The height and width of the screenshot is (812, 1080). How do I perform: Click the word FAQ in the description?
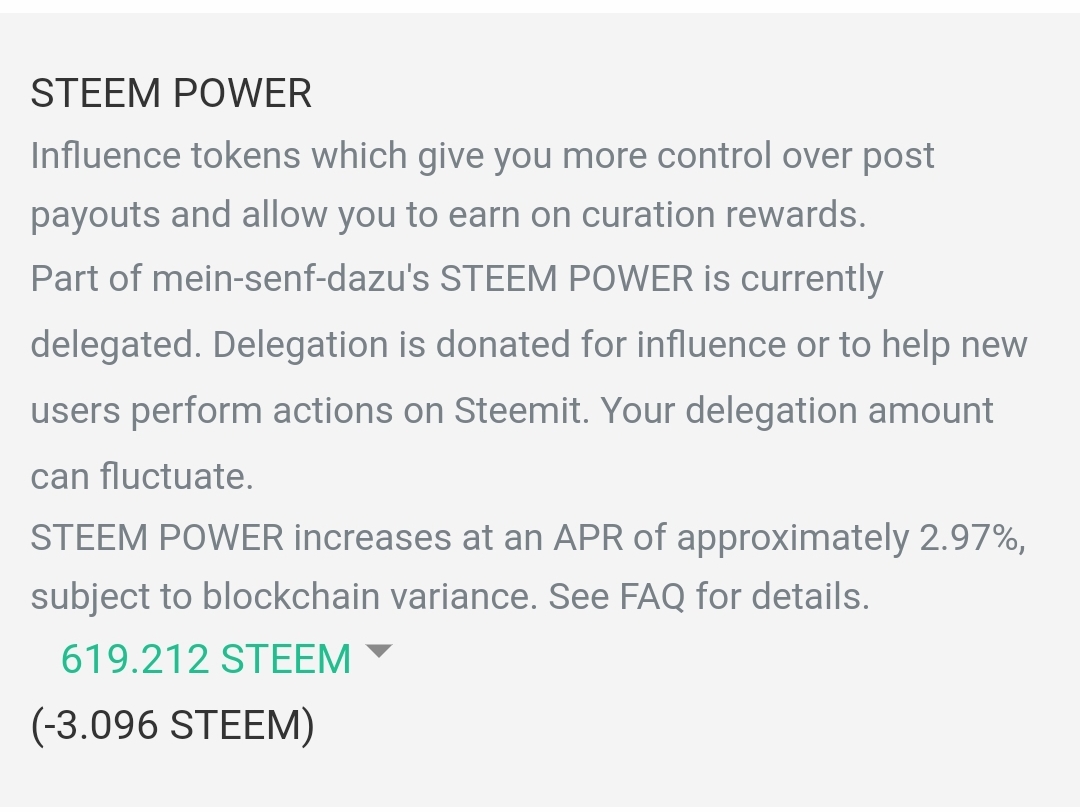coord(652,596)
